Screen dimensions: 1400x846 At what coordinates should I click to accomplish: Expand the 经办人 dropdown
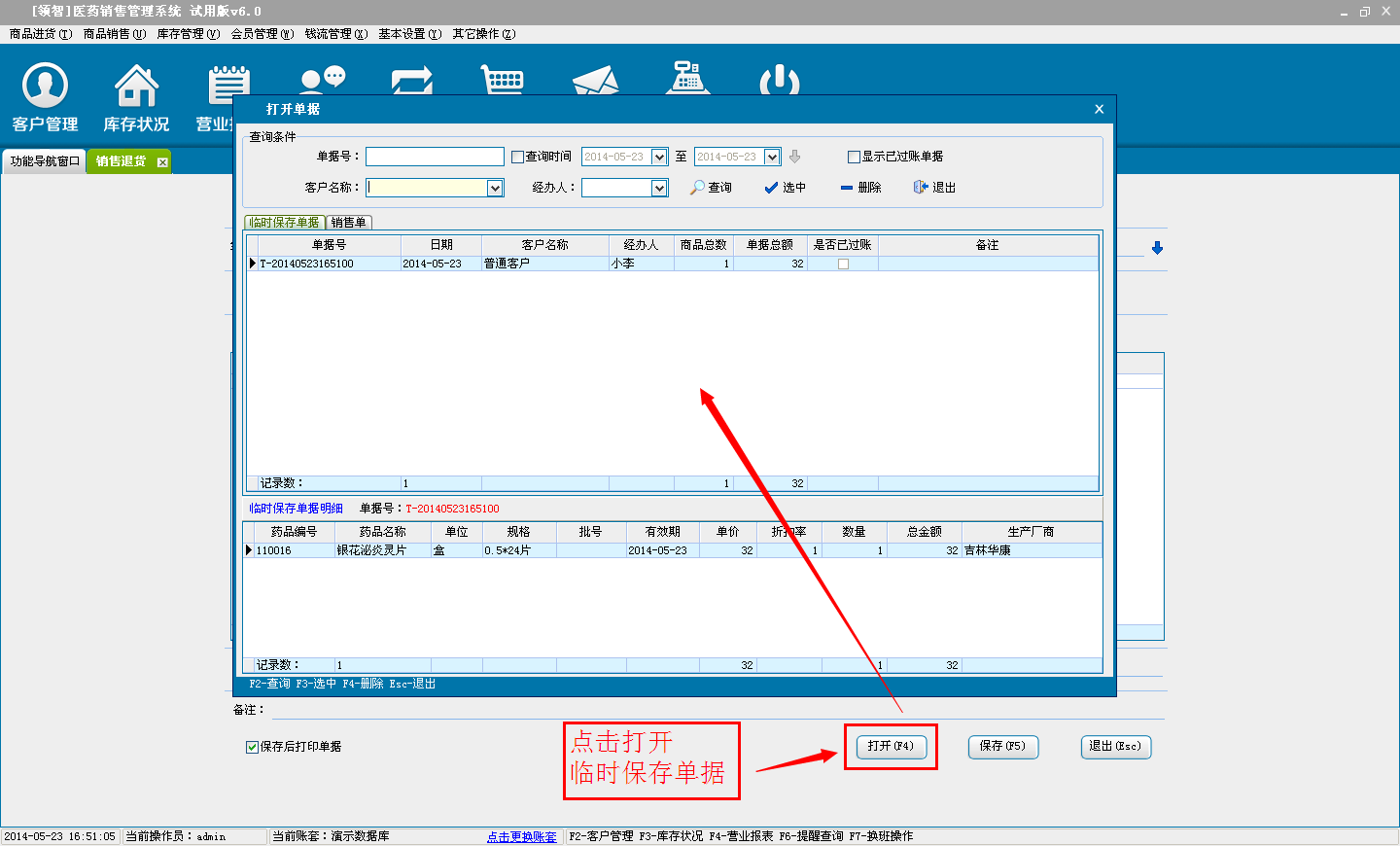(659, 188)
